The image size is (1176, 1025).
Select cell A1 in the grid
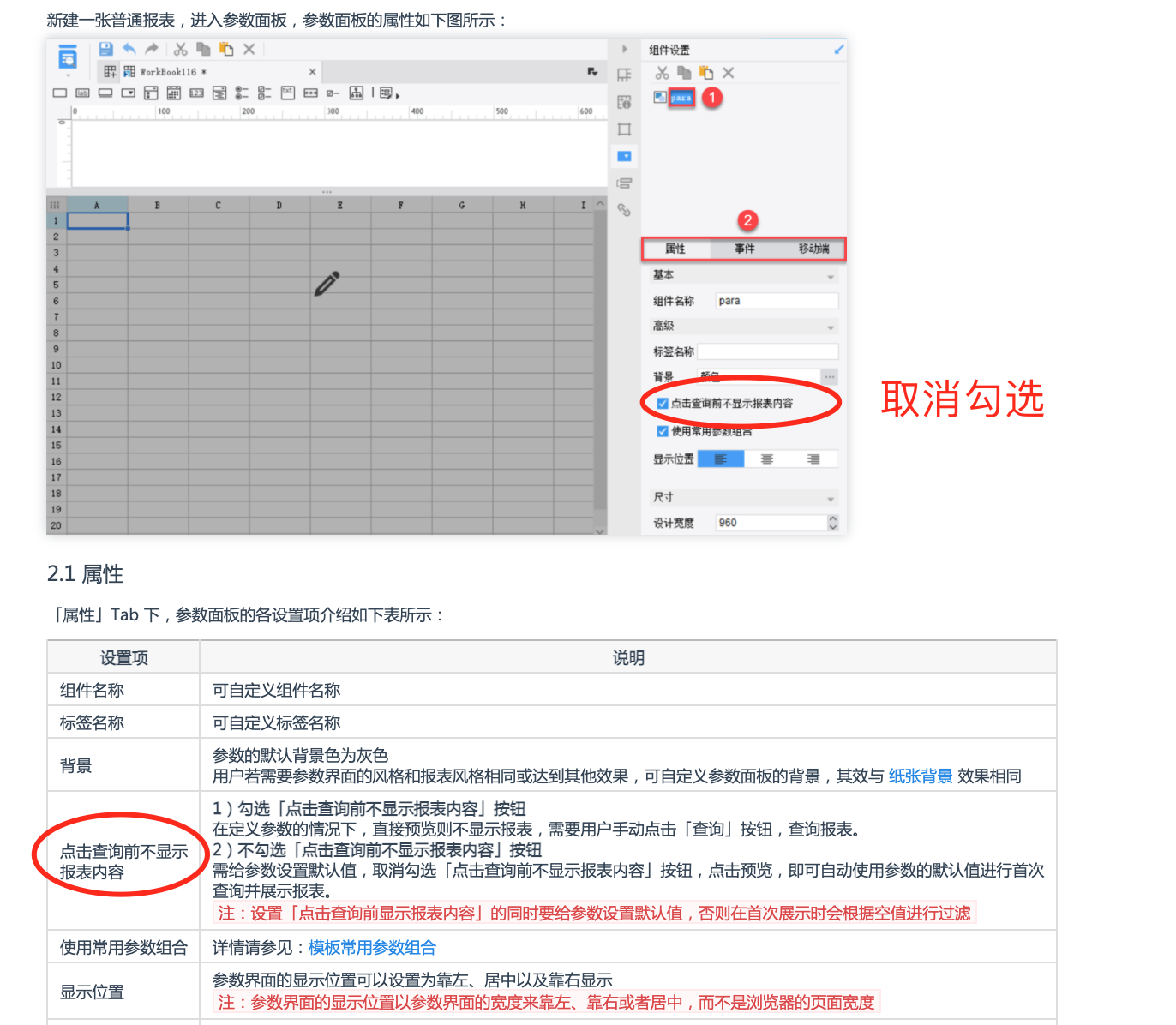[98, 221]
